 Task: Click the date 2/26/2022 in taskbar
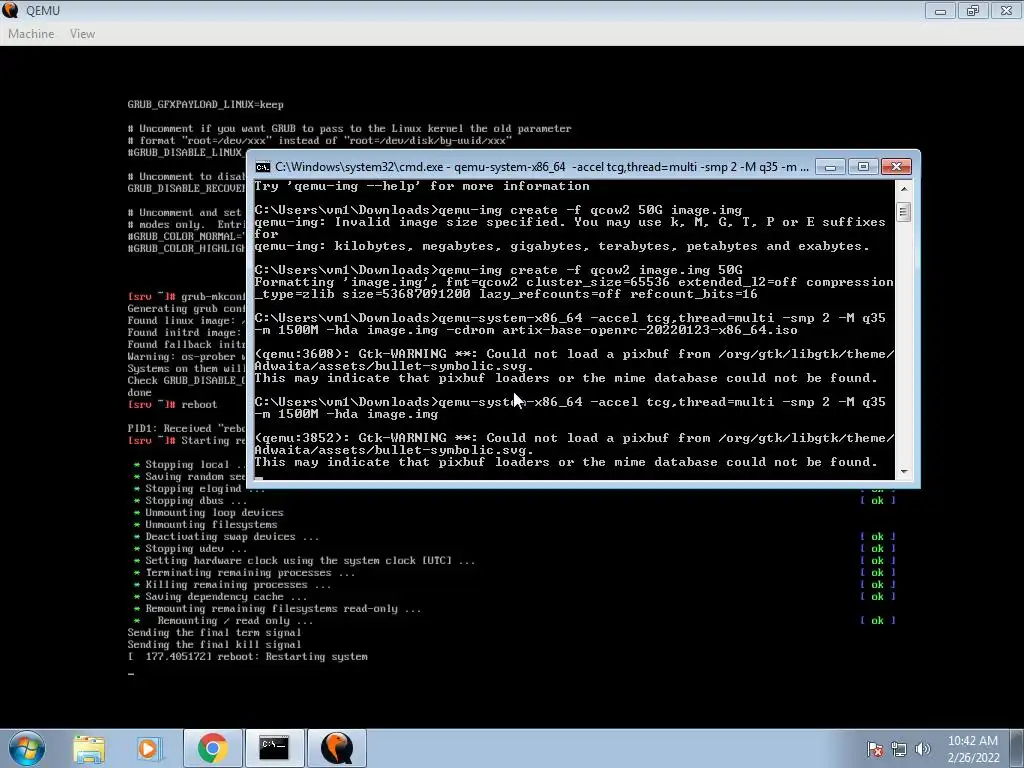point(974,758)
